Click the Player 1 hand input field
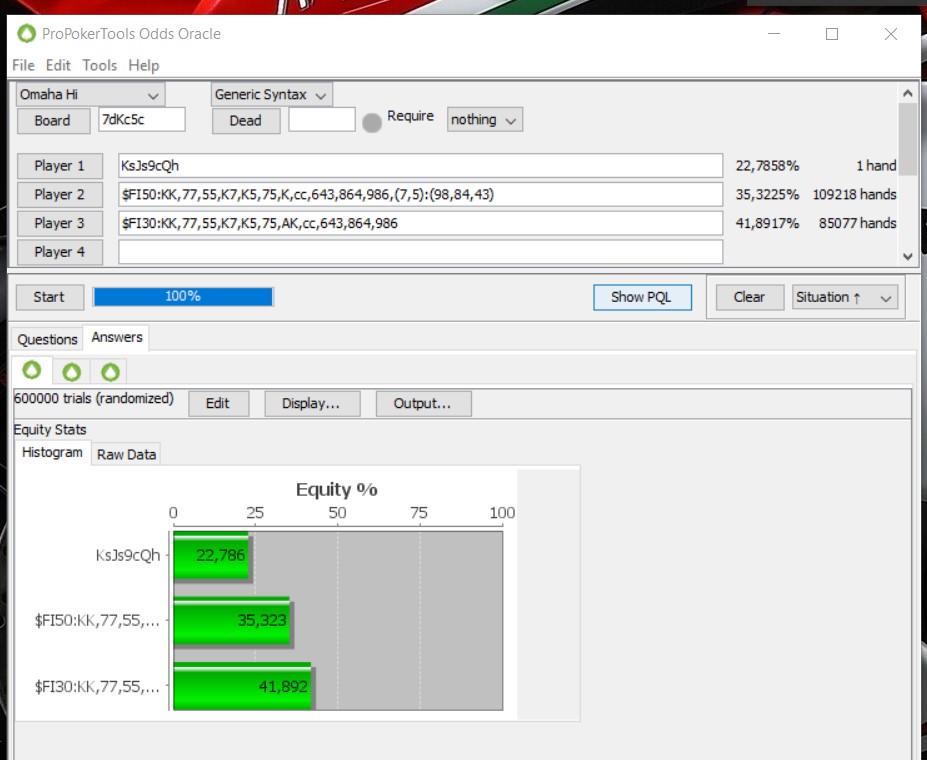Viewport: 927px width, 760px height. tap(420, 166)
